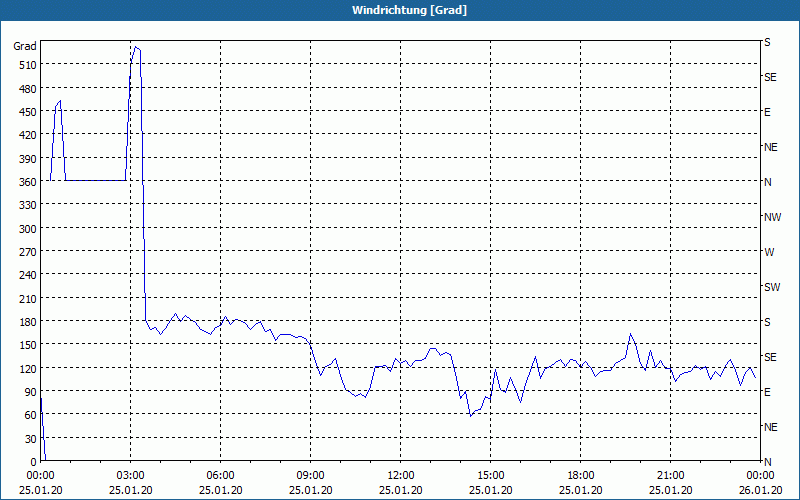The width and height of the screenshot is (800, 500).
Task: Click the 510 value on the degree axis
Action: 28,65
